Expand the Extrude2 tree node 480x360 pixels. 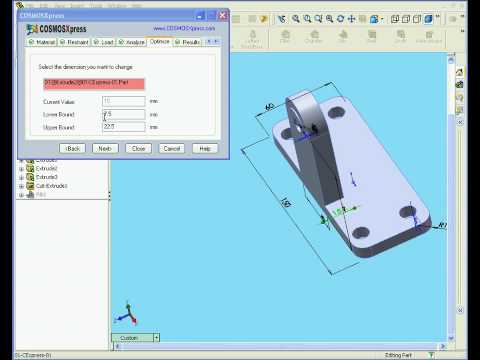(21, 169)
